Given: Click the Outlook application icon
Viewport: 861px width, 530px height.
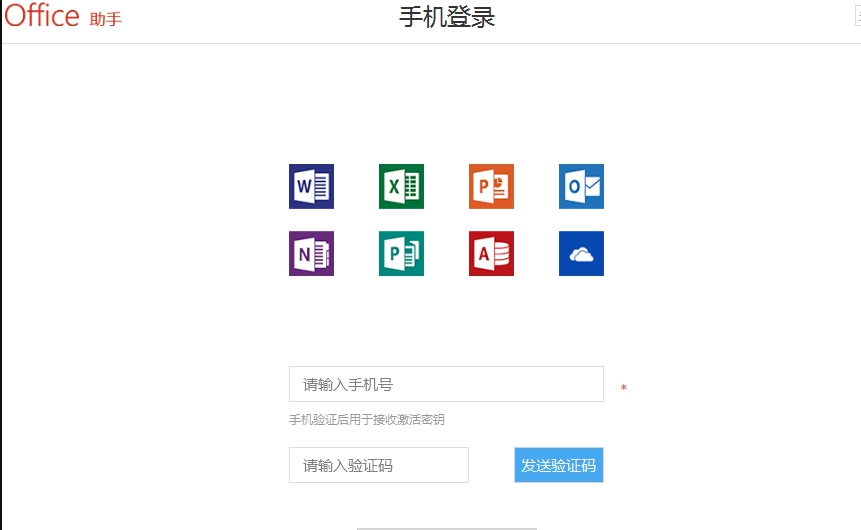Looking at the screenshot, I should 582,186.
